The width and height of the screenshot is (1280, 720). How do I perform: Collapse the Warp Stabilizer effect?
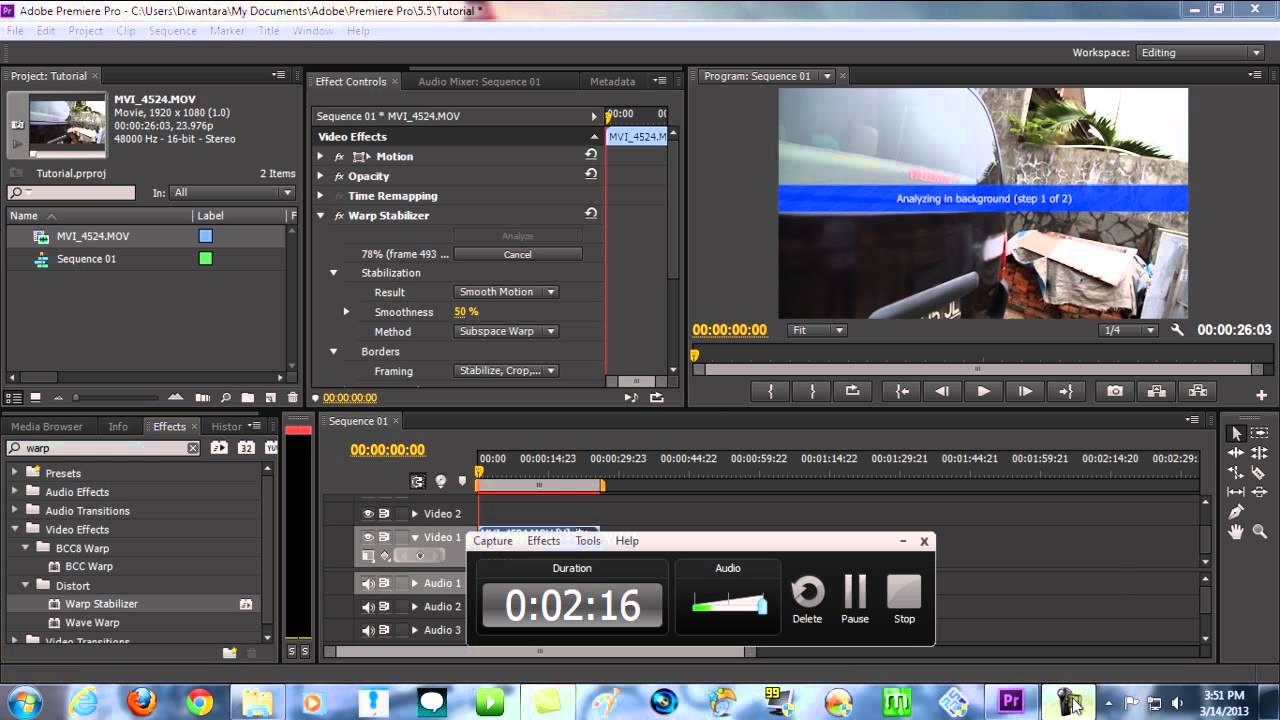tap(320, 216)
